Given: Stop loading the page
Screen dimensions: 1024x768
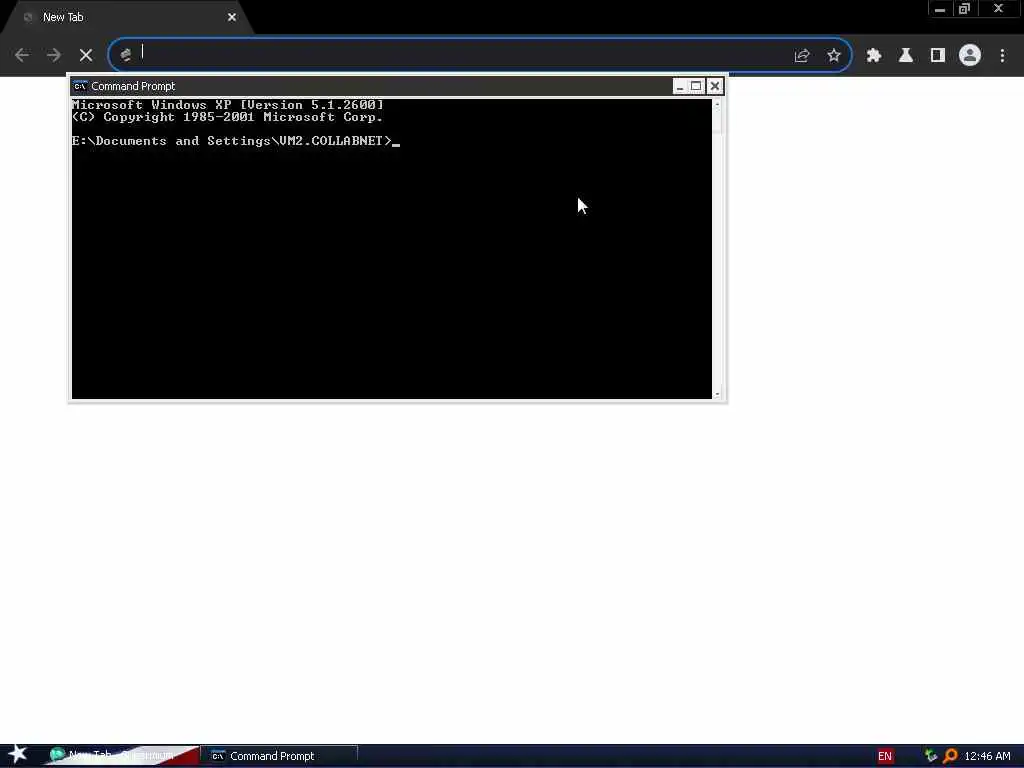Looking at the screenshot, I should coord(86,56).
